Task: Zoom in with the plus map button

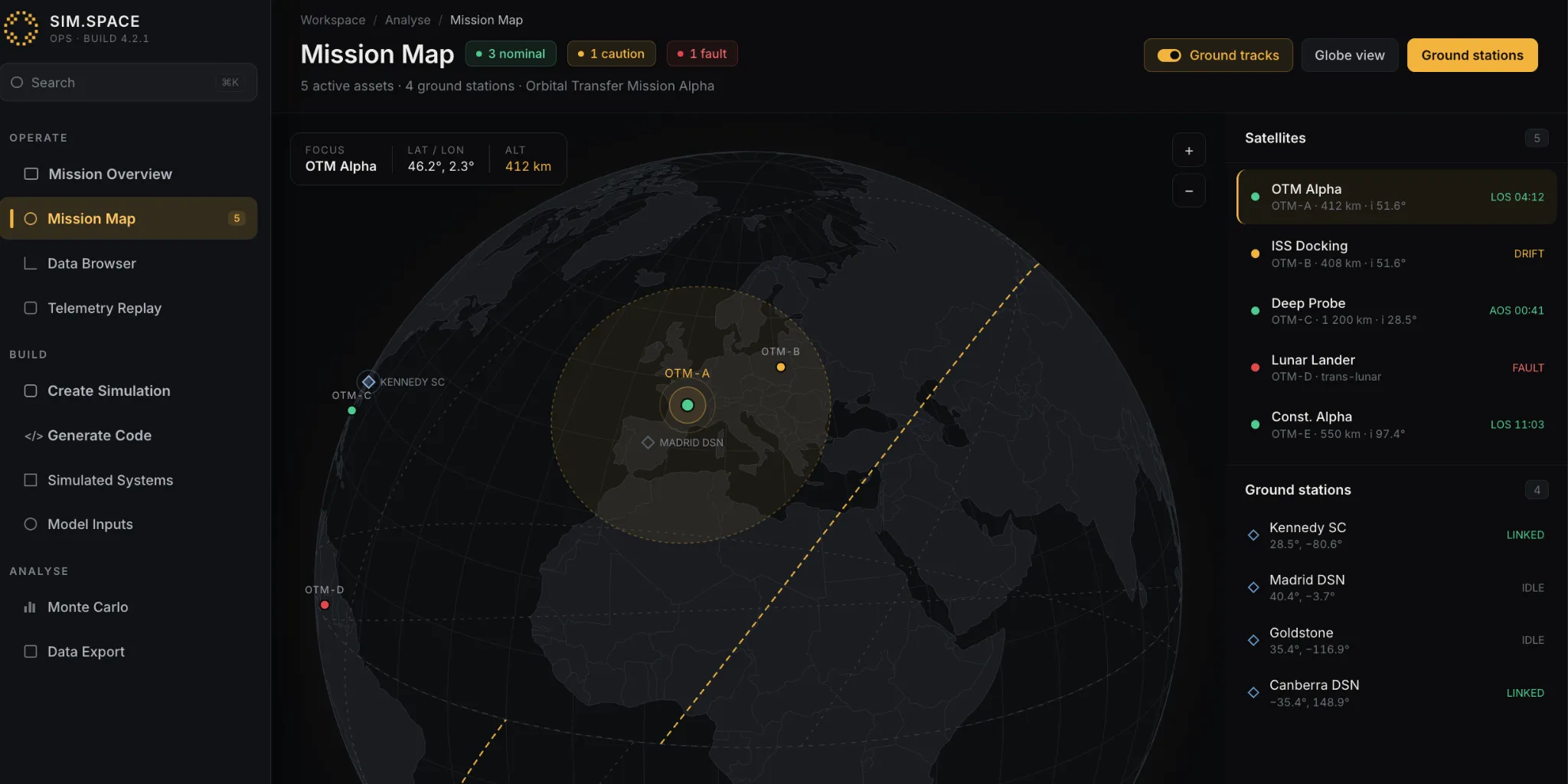Action: (1189, 151)
